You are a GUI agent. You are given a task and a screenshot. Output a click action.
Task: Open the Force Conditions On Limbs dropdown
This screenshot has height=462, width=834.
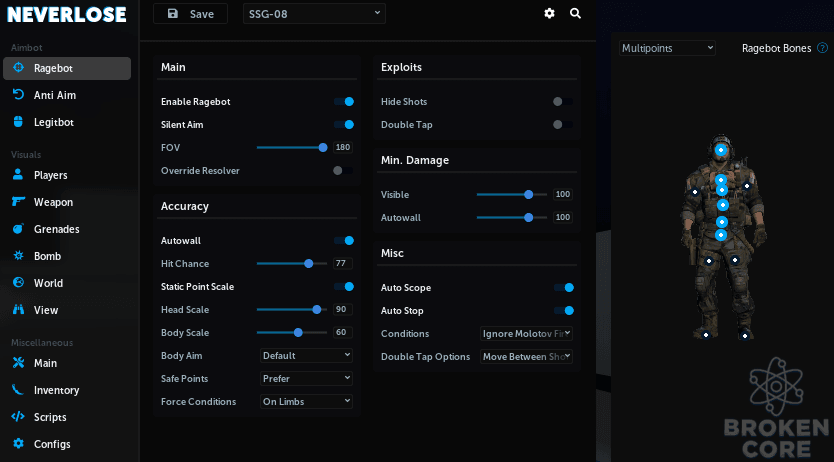coord(306,401)
